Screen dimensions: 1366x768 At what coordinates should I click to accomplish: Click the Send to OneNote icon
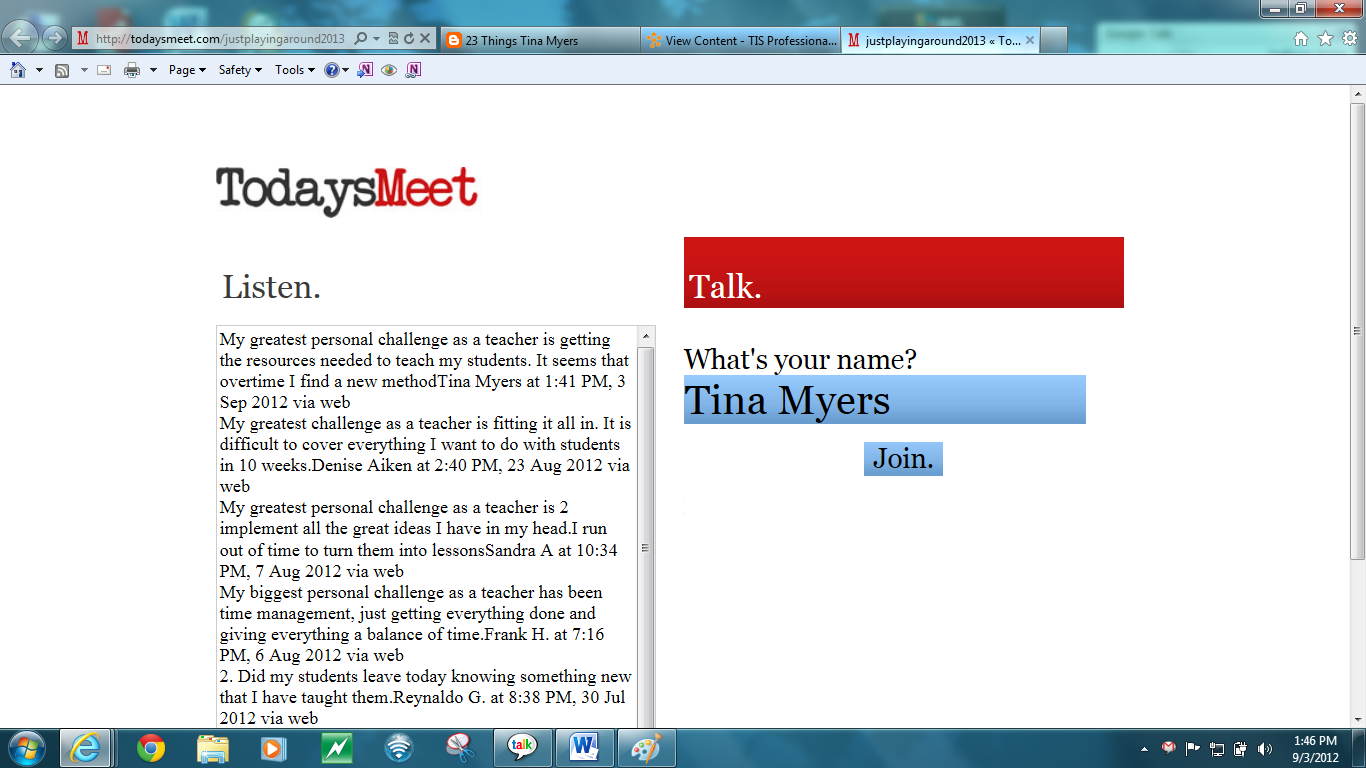click(366, 70)
